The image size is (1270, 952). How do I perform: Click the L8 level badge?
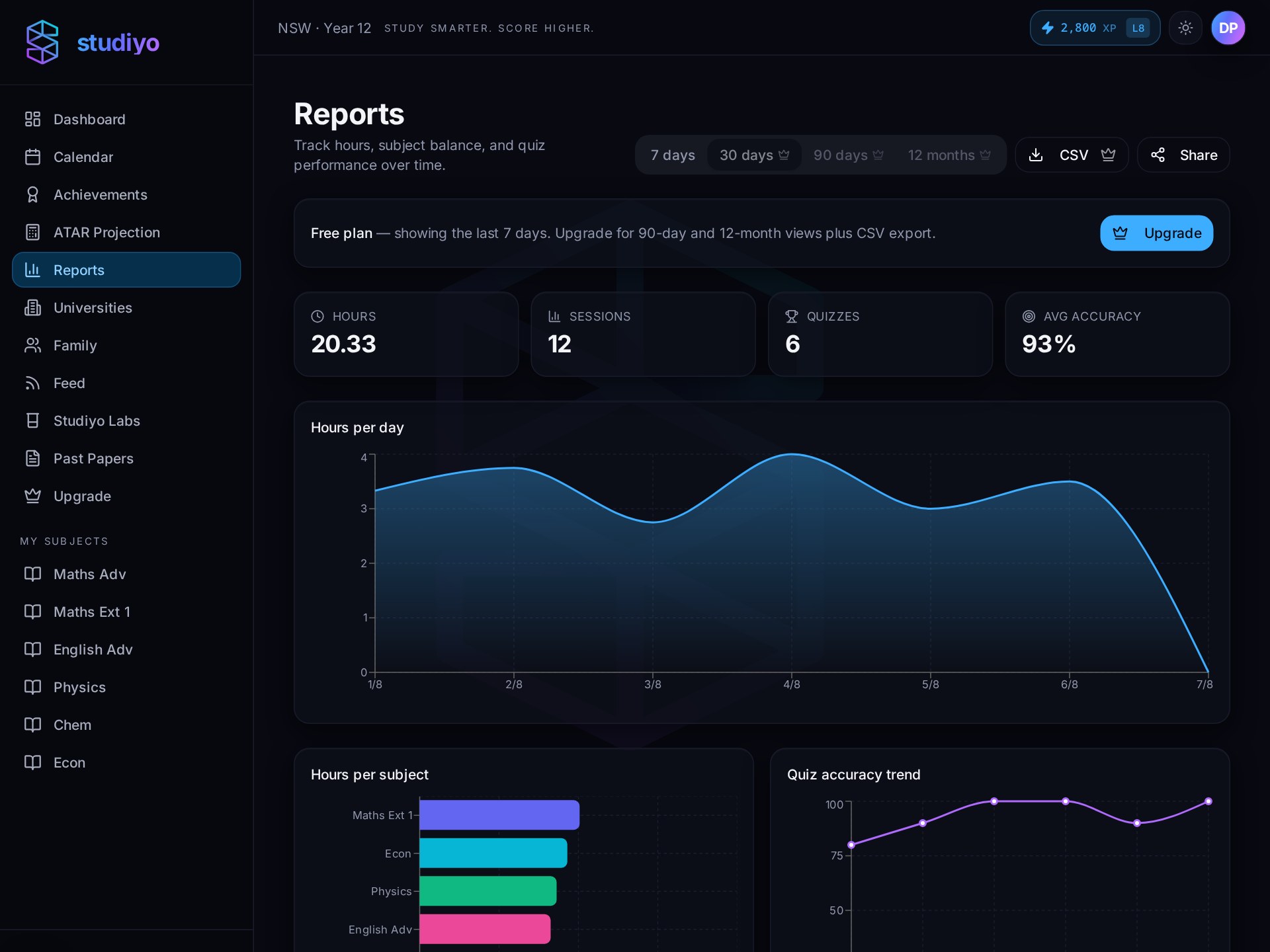1138,28
